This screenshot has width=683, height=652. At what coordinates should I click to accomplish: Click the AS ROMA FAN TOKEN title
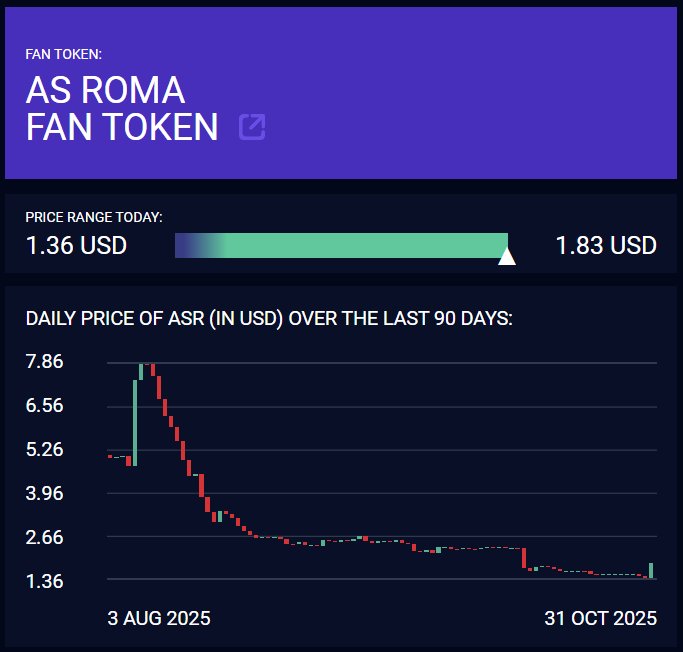pos(122,109)
